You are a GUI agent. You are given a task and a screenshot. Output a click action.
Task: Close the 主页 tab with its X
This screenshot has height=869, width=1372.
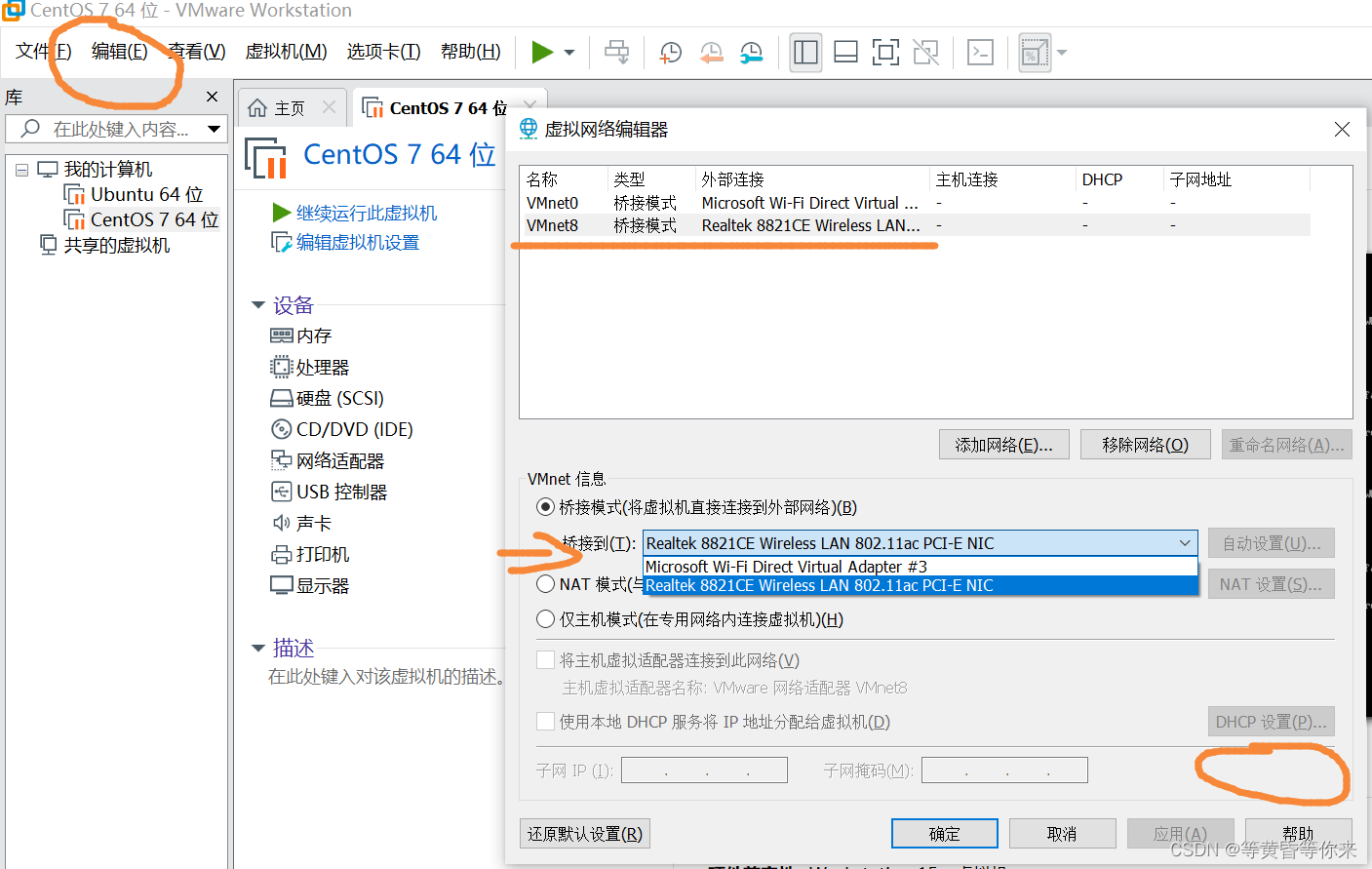[329, 107]
